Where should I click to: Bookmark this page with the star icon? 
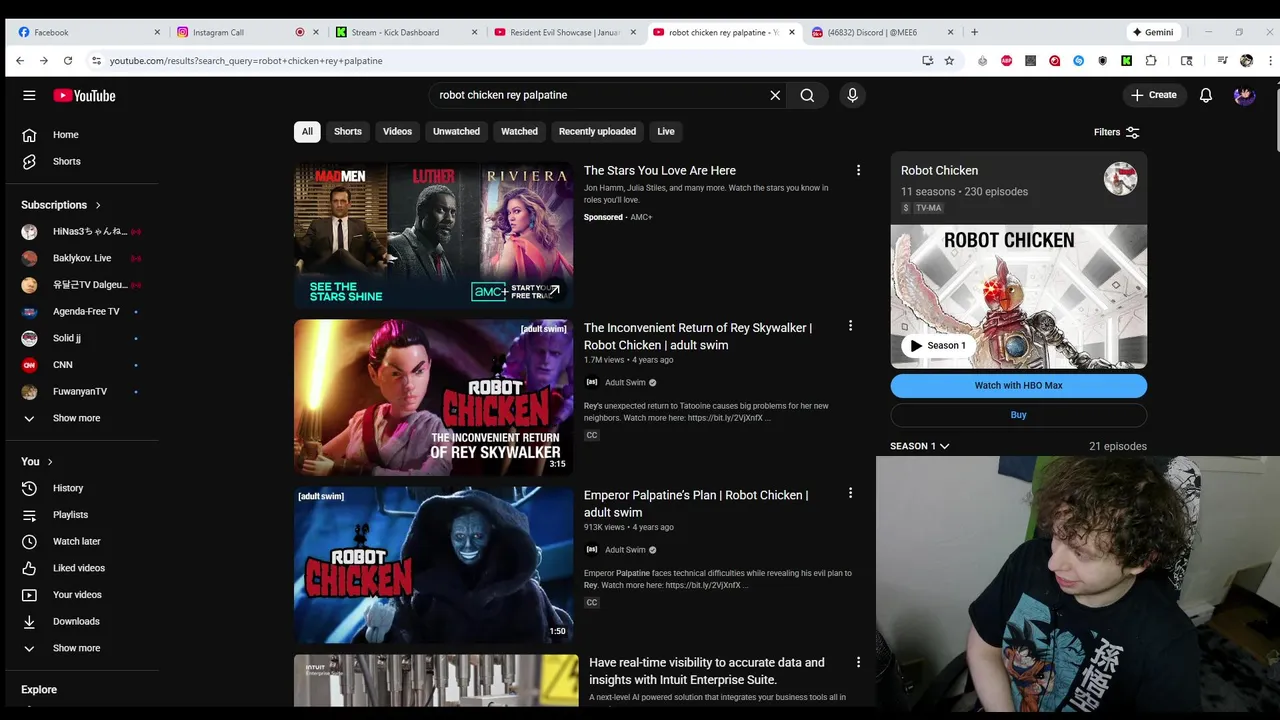click(949, 61)
